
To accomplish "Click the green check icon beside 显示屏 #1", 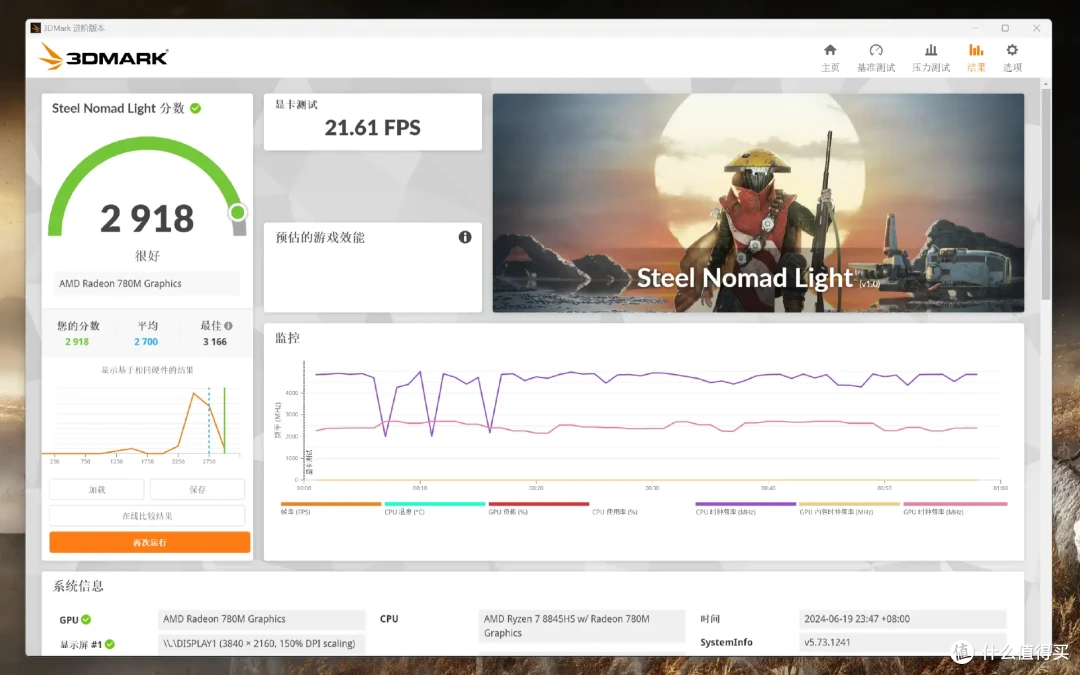I will tap(110, 644).
